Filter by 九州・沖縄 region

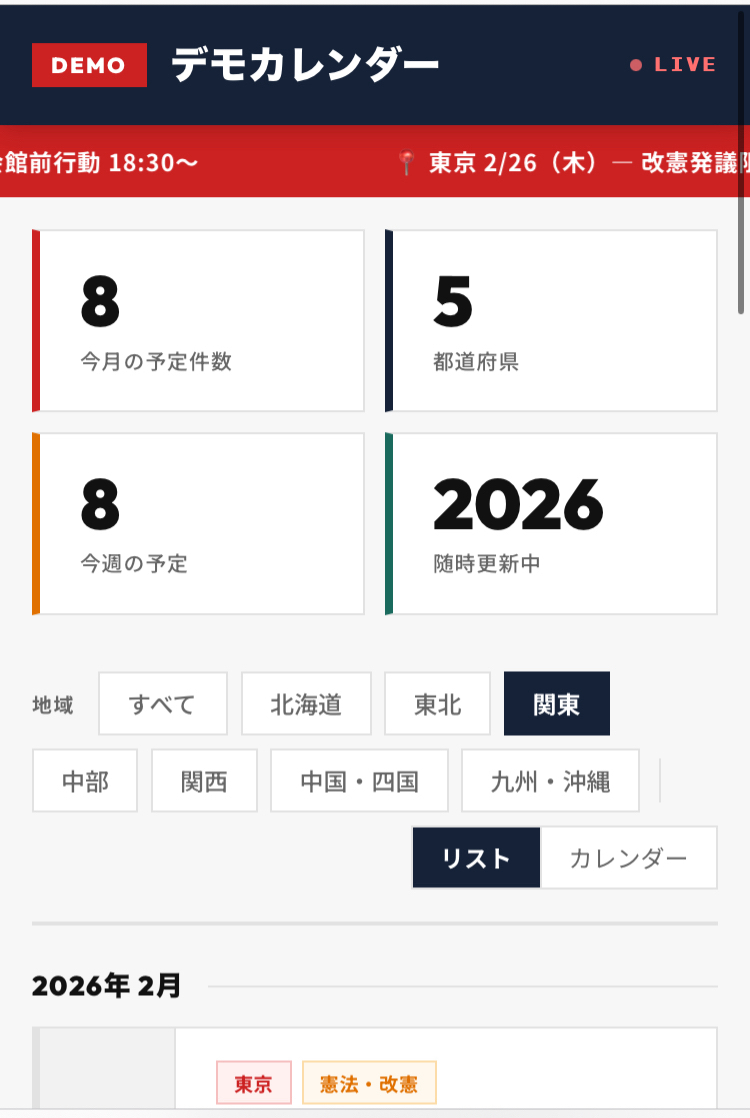click(550, 781)
